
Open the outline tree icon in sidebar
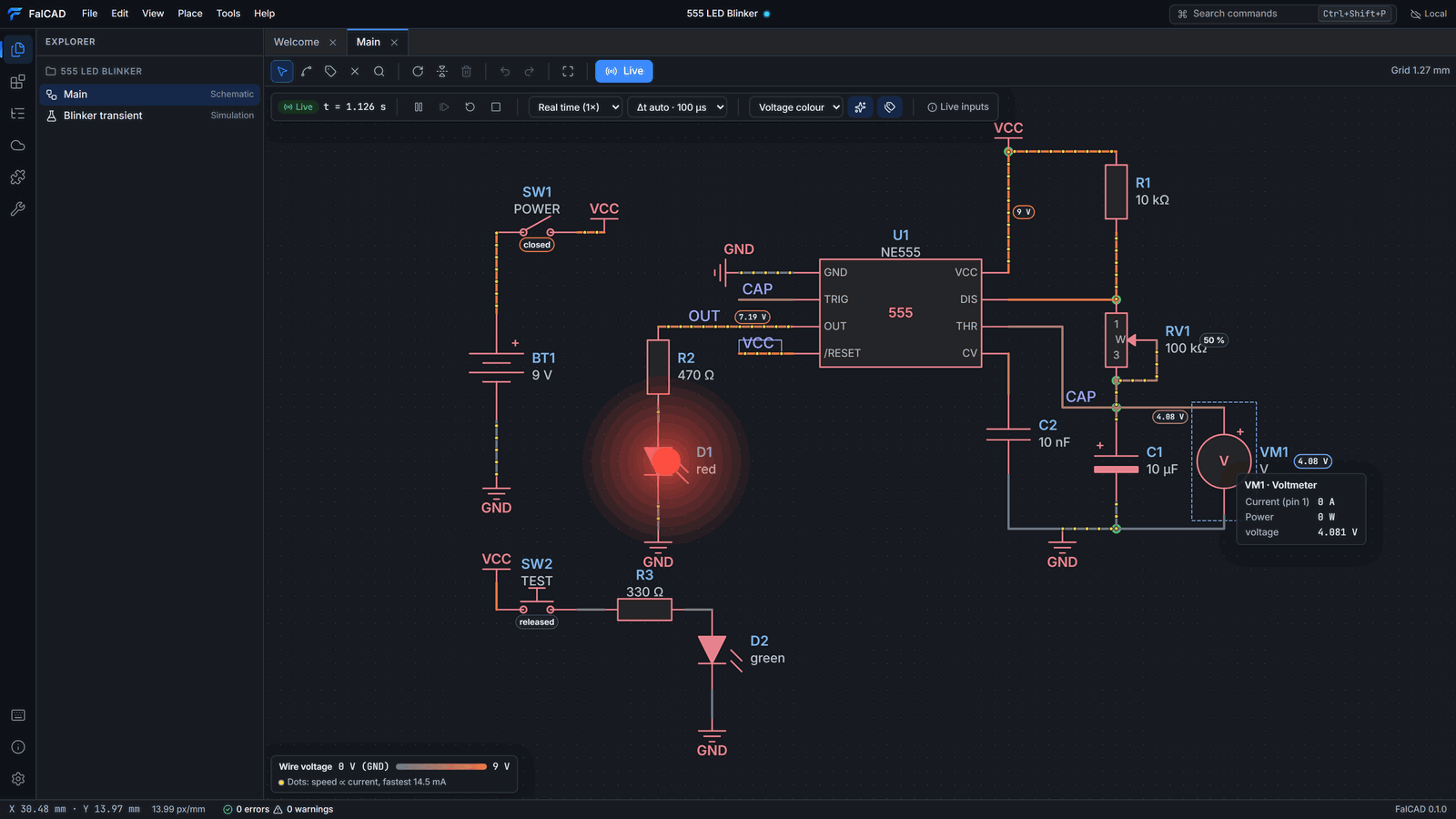point(17,114)
